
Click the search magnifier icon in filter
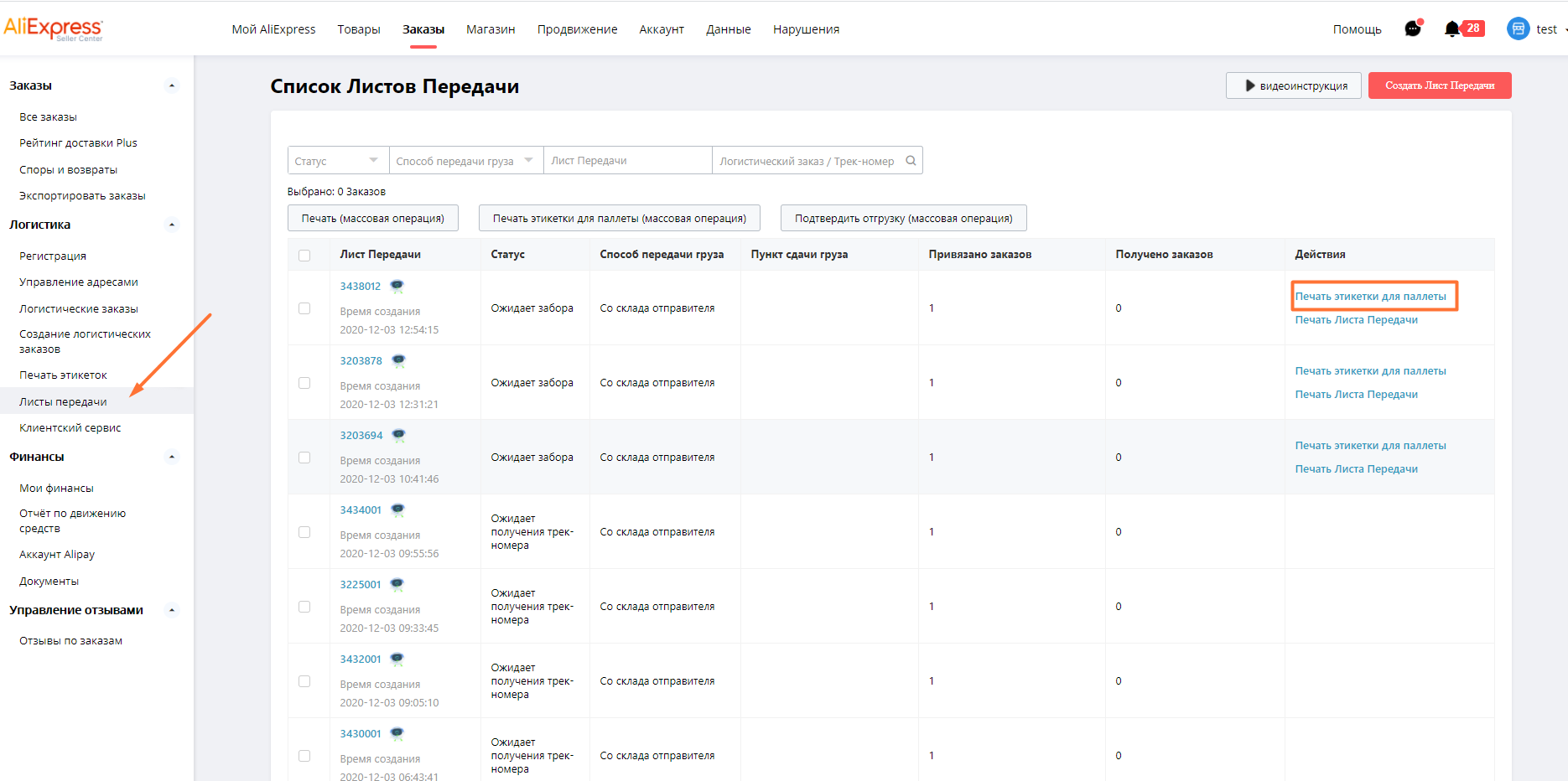911,160
